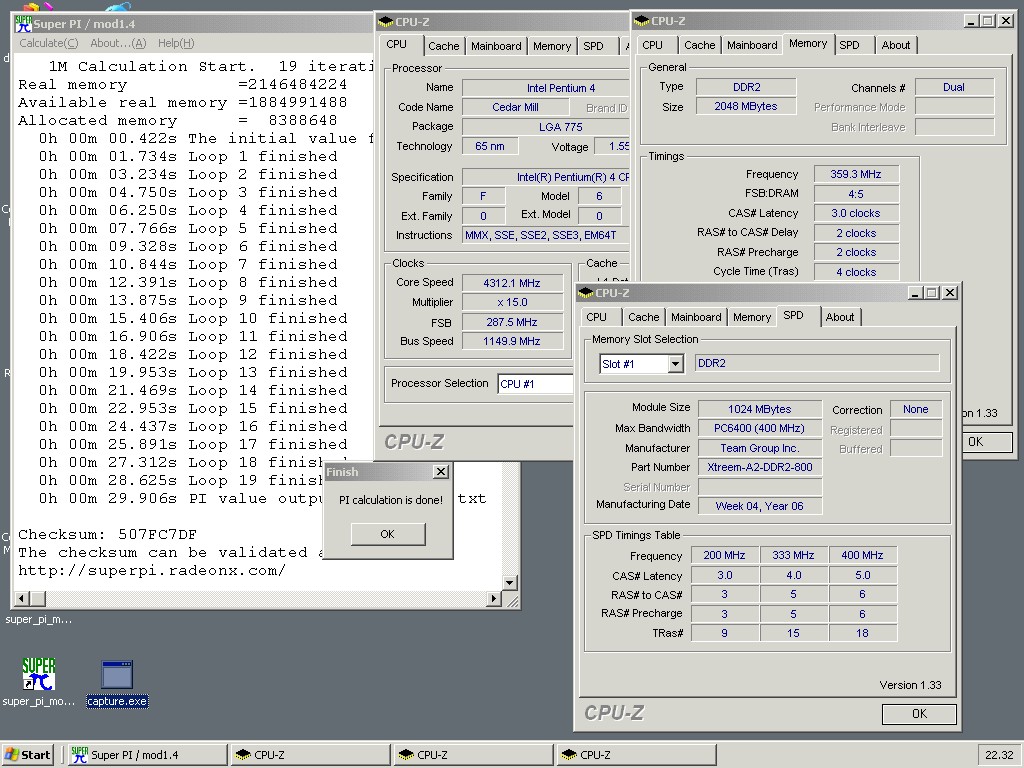Click the Channels # value Dual
The image size is (1024, 768).
pos(954,87)
